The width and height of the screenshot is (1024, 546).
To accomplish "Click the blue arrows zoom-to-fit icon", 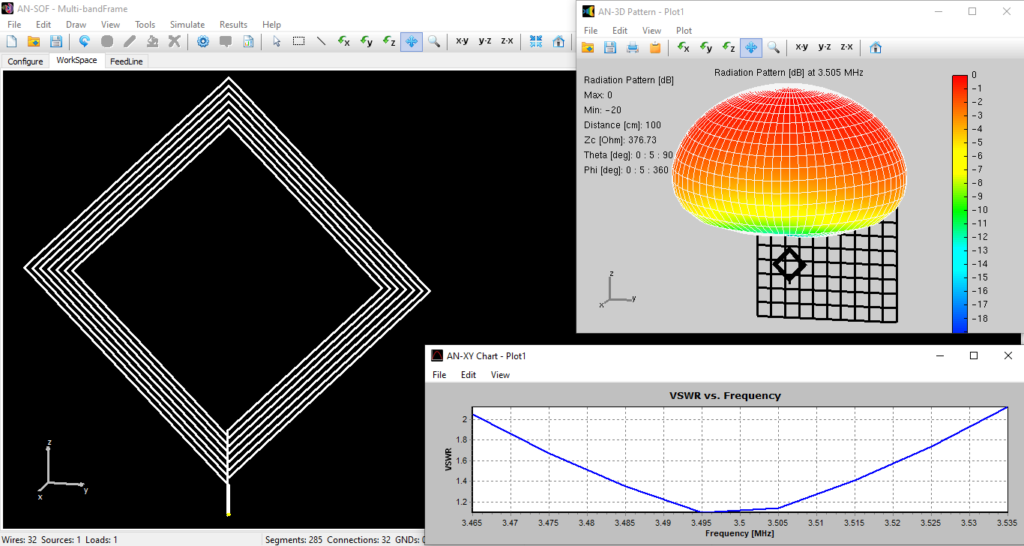I will click(536, 41).
